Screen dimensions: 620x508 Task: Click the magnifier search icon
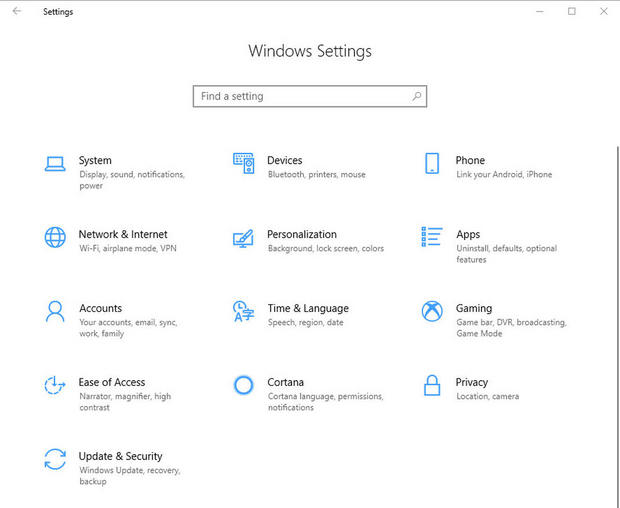pyautogui.click(x=417, y=96)
